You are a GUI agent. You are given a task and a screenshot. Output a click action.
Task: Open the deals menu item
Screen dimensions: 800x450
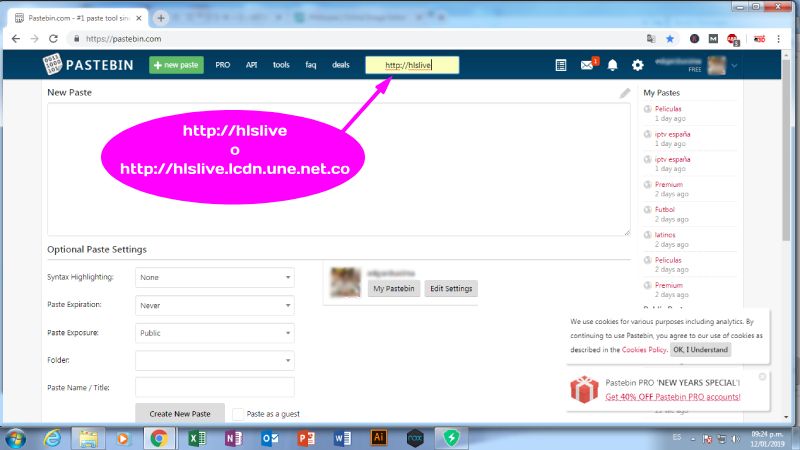pyautogui.click(x=341, y=65)
